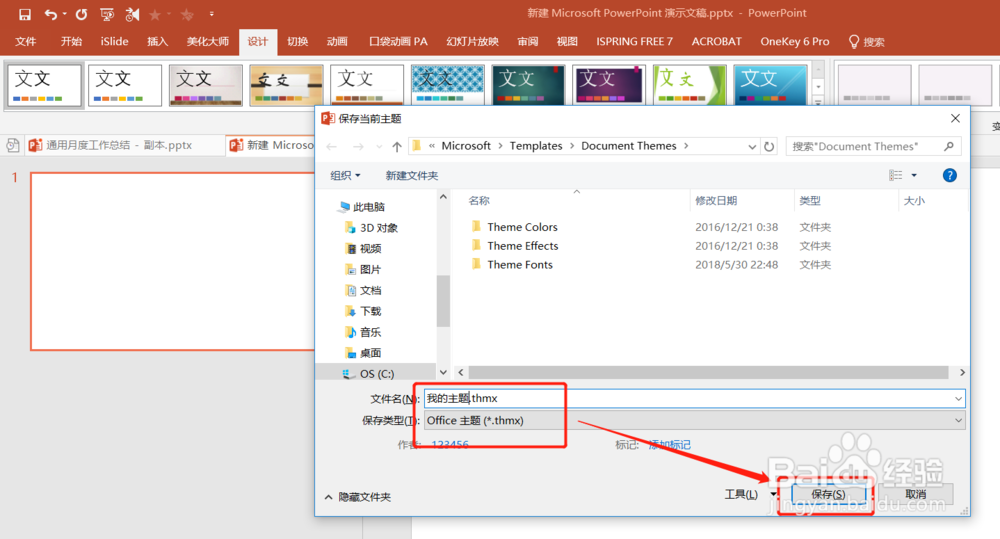Select 此电脑 in navigation tree
The width and height of the screenshot is (1000, 539).
coord(362,207)
